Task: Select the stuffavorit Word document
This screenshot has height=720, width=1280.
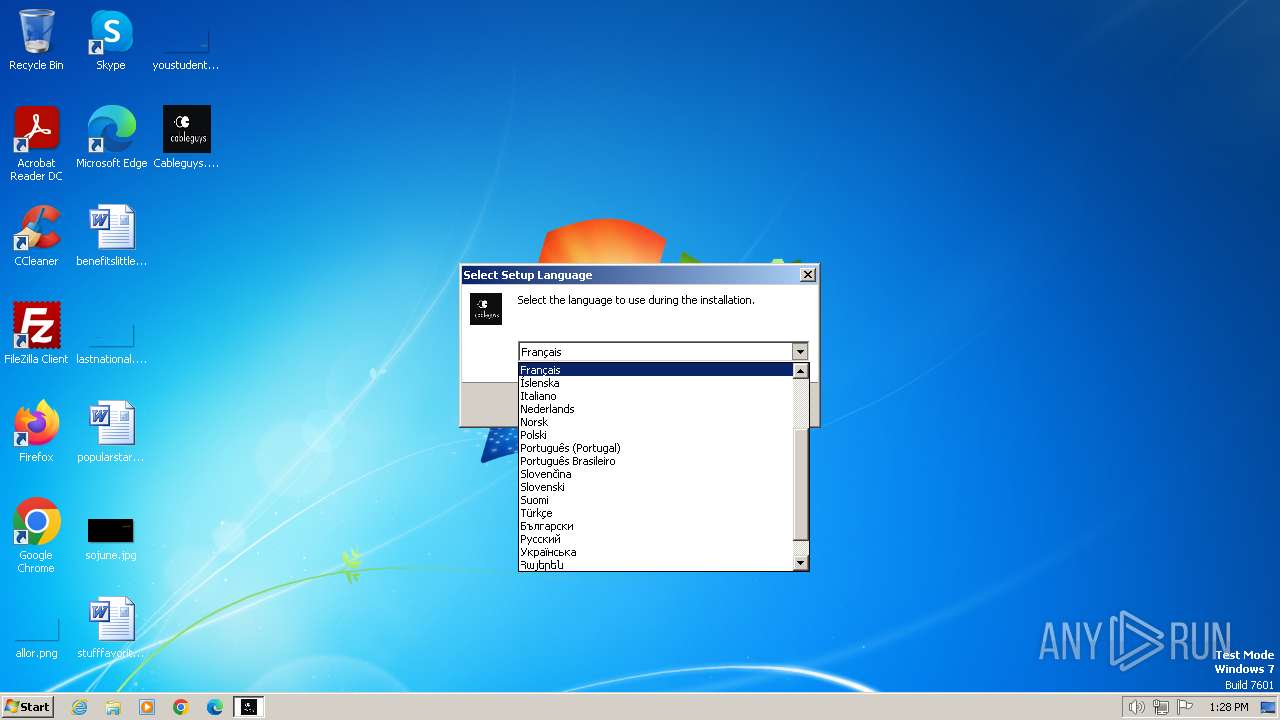Action: [111, 628]
